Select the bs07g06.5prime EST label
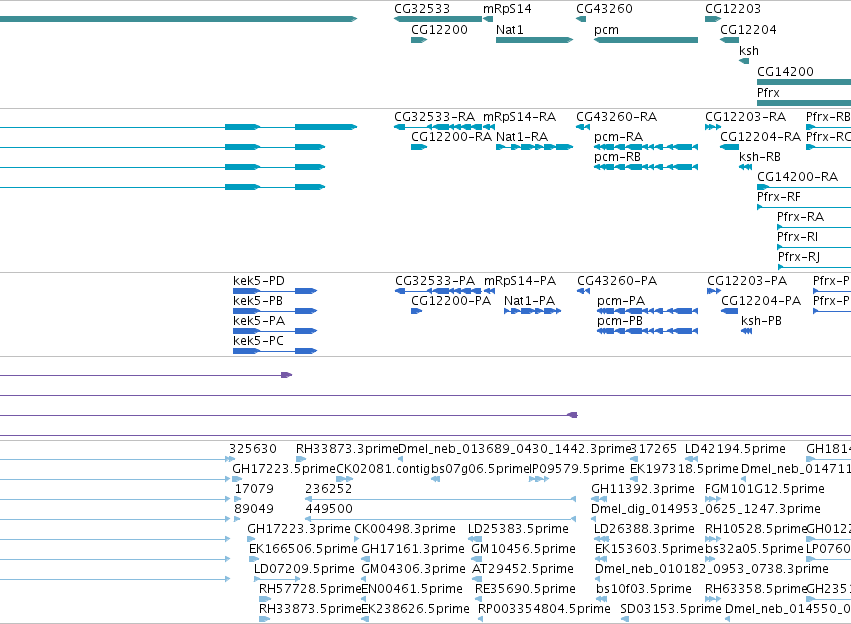This screenshot has height=624, width=851. (x=480, y=469)
